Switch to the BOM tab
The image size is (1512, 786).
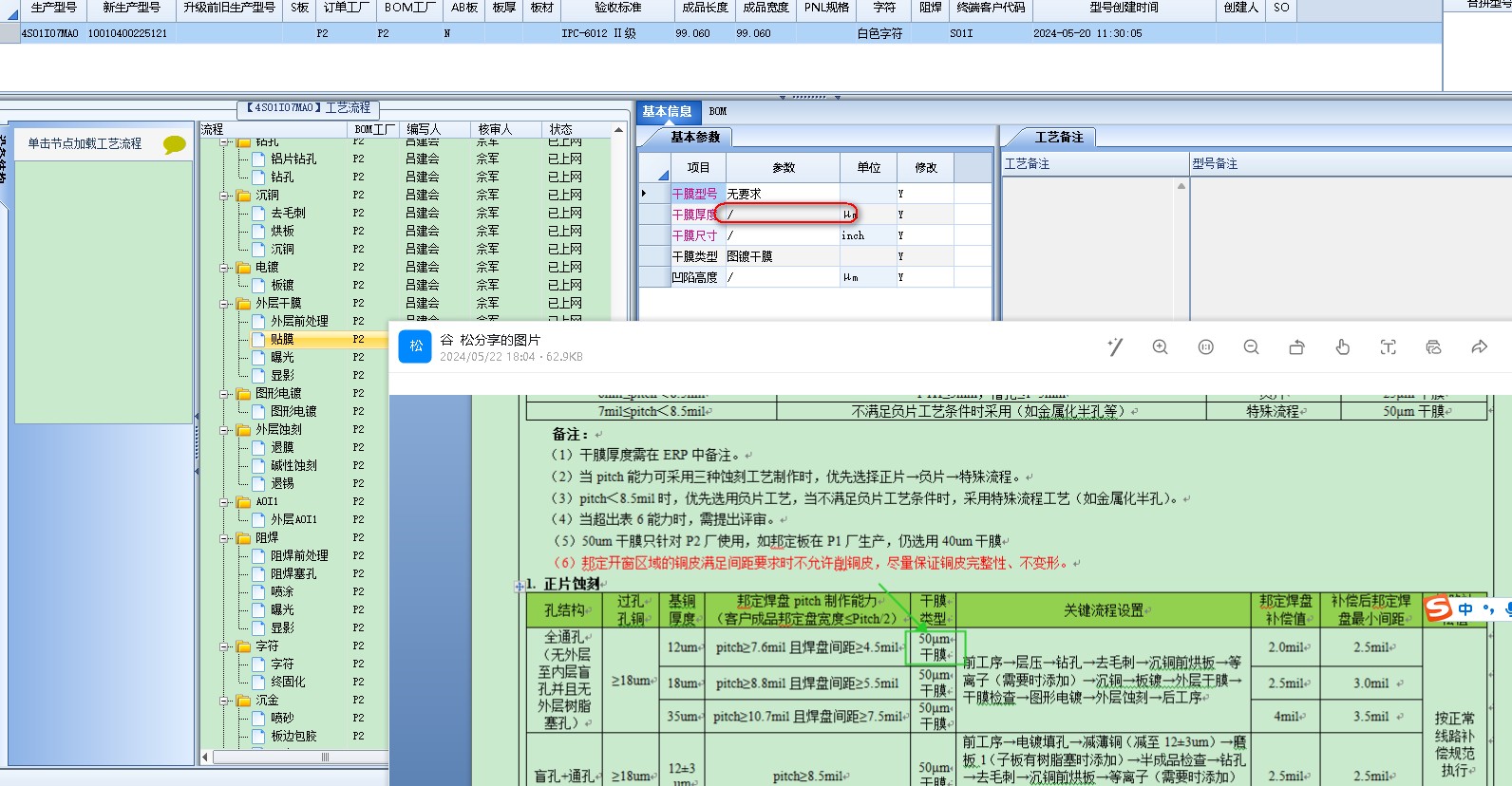(718, 111)
